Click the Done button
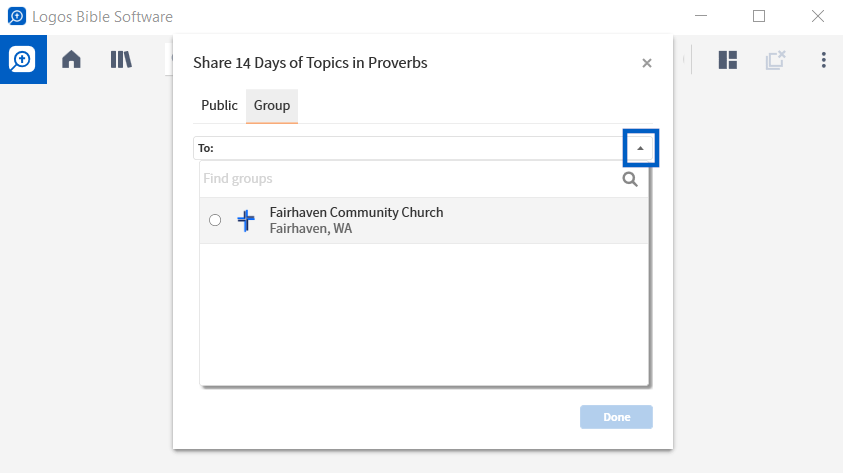This screenshot has width=843, height=473. [616, 417]
